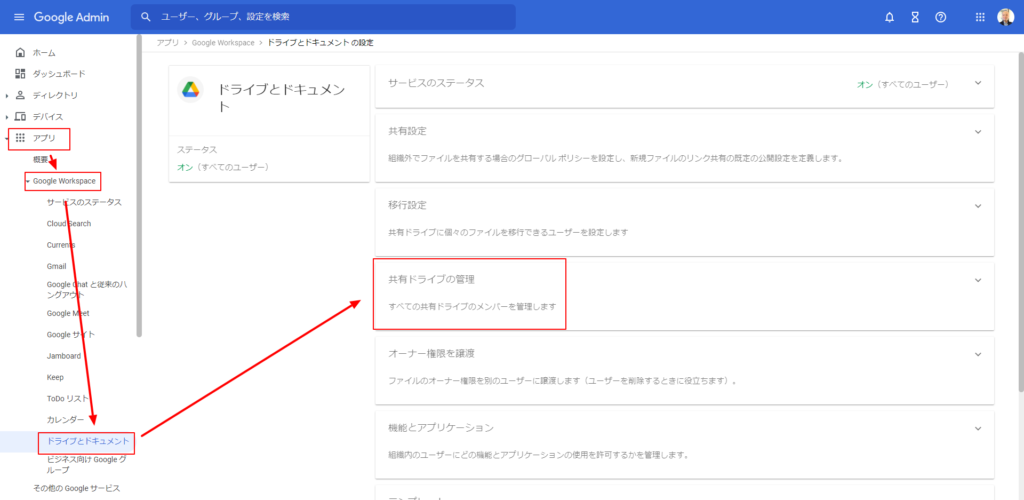Click the ダッシュボード dashboard icon
The width and height of the screenshot is (1024, 500).
tap(20, 74)
